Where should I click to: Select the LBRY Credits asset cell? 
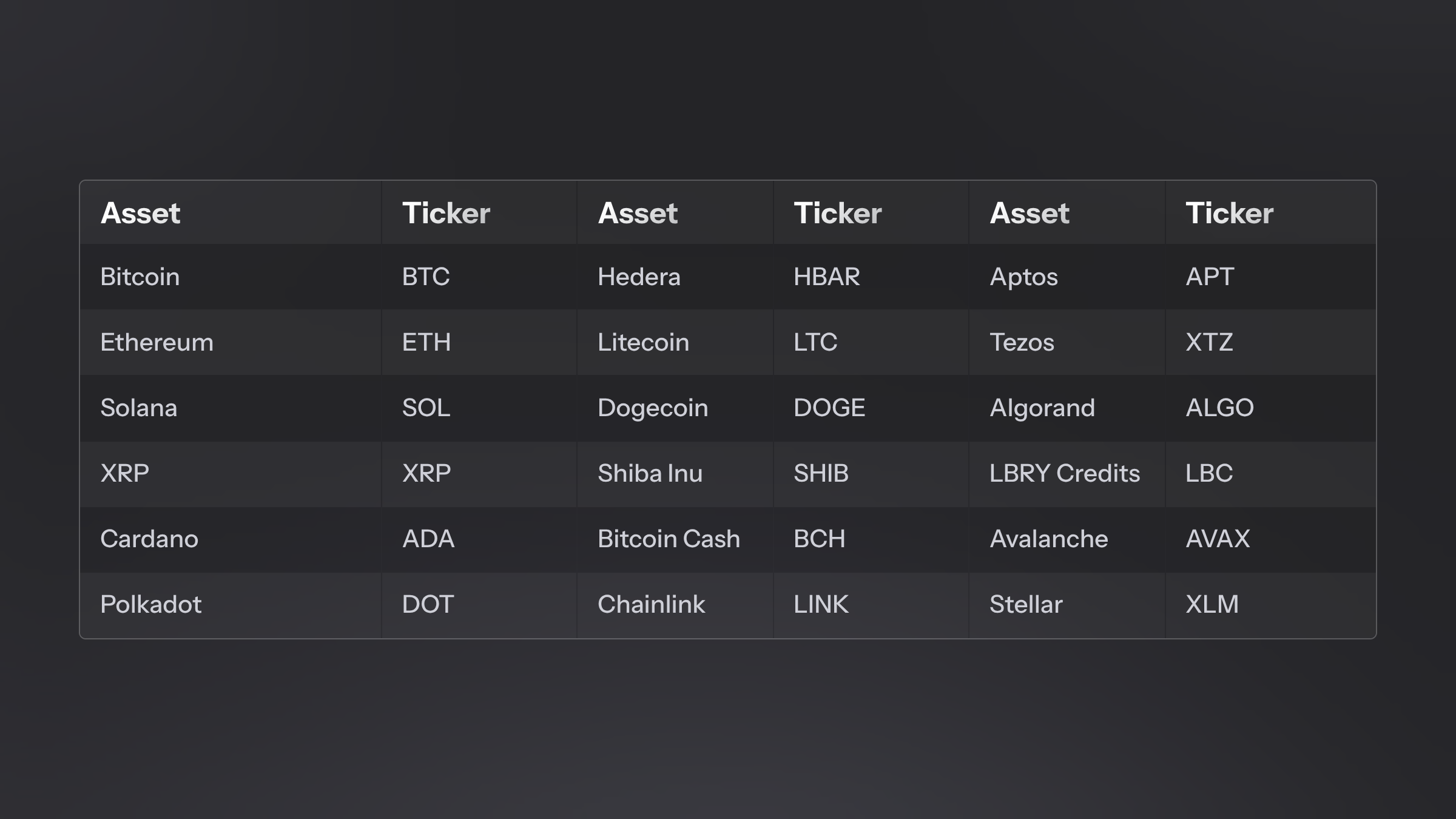click(1065, 473)
